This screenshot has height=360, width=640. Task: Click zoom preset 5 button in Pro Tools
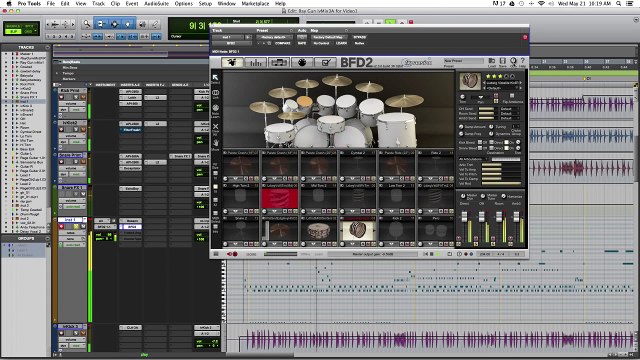coord(72,36)
